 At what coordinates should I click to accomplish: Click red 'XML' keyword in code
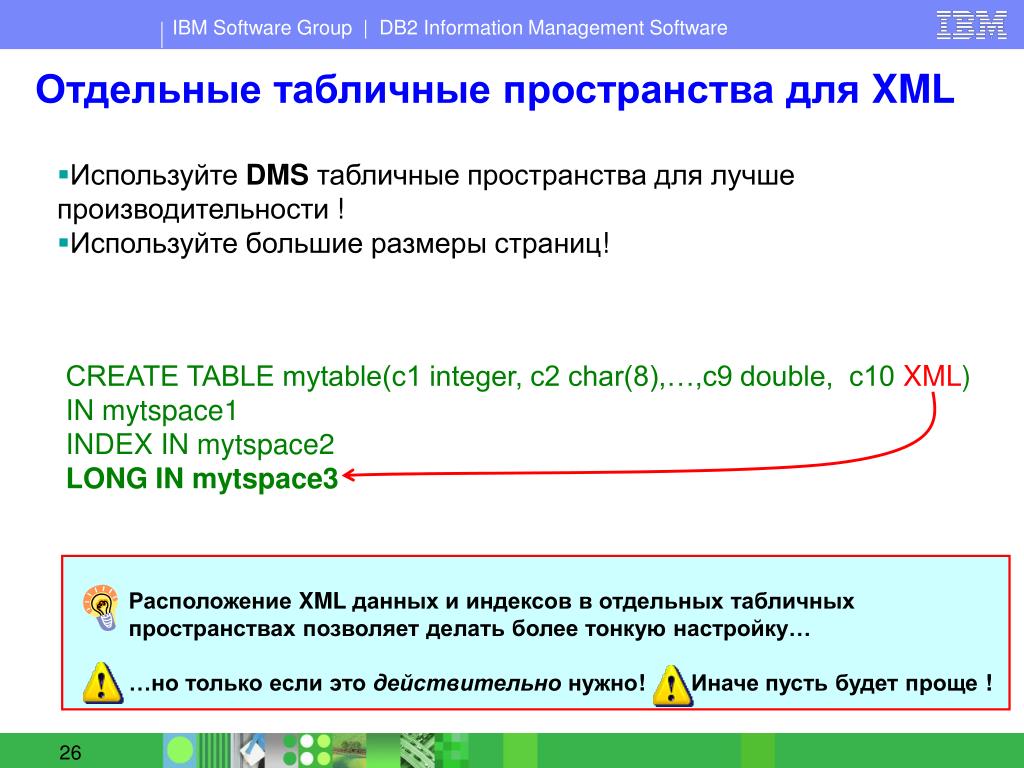point(931,377)
